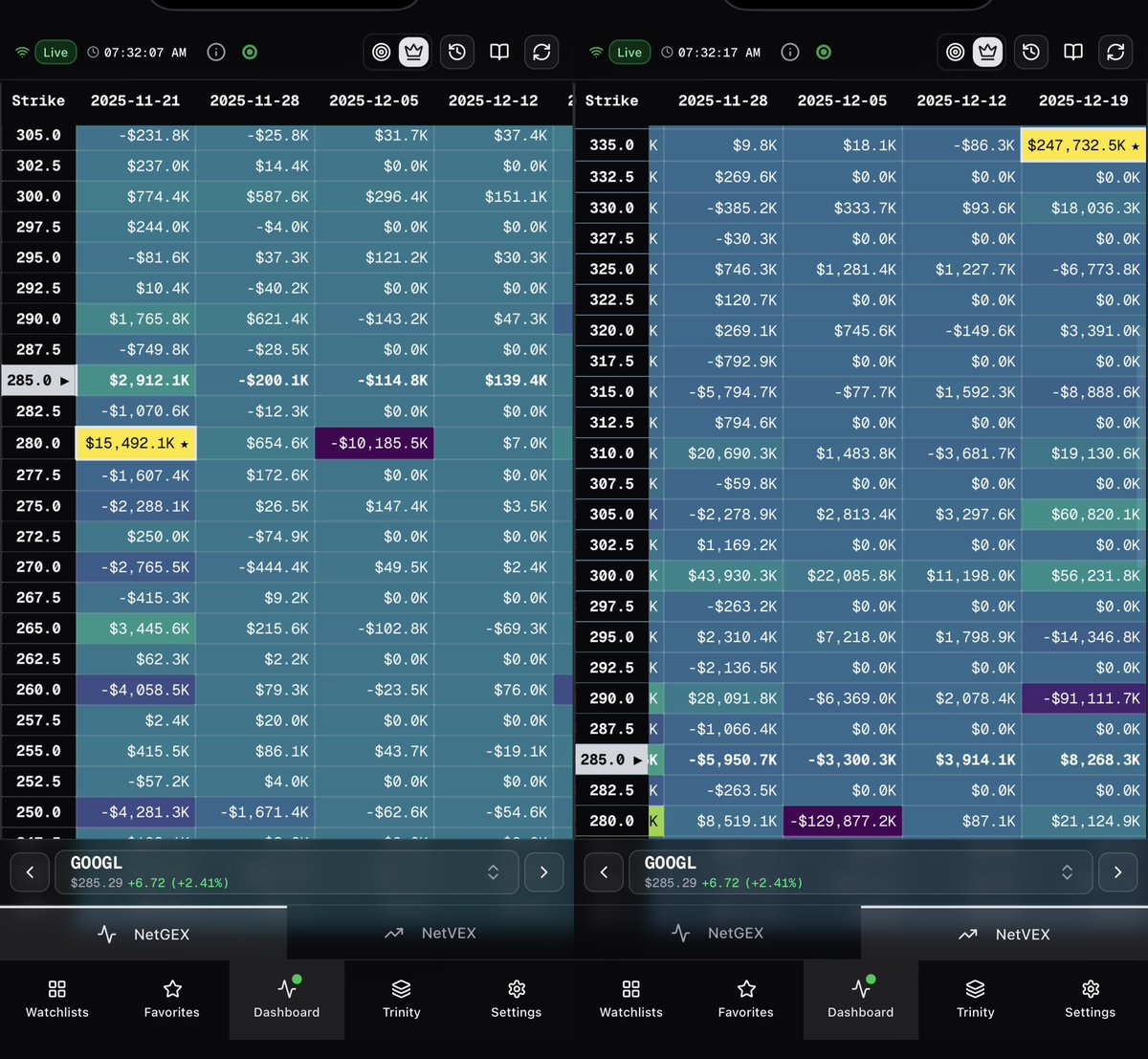Screen dimensions: 1148x1059
Task: Open Dashboard in left panel bottom nav
Action: point(287,1000)
